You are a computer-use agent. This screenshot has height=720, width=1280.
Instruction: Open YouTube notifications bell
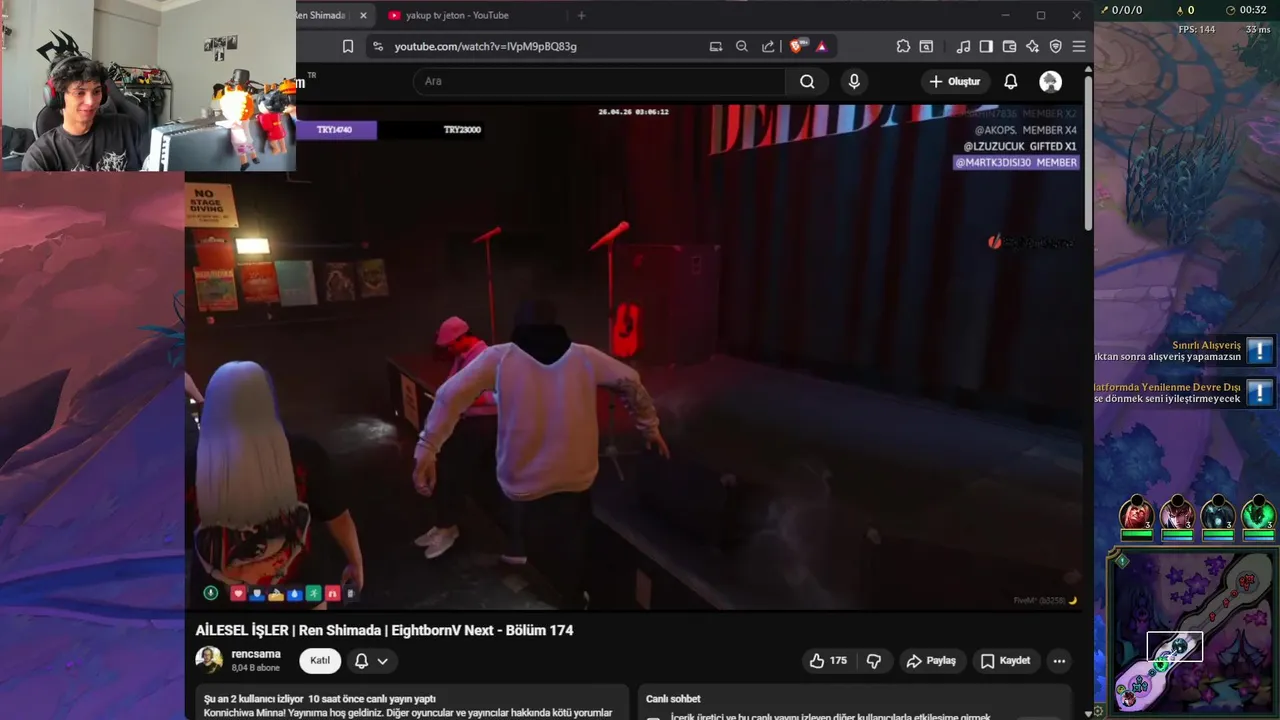(1011, 81)
